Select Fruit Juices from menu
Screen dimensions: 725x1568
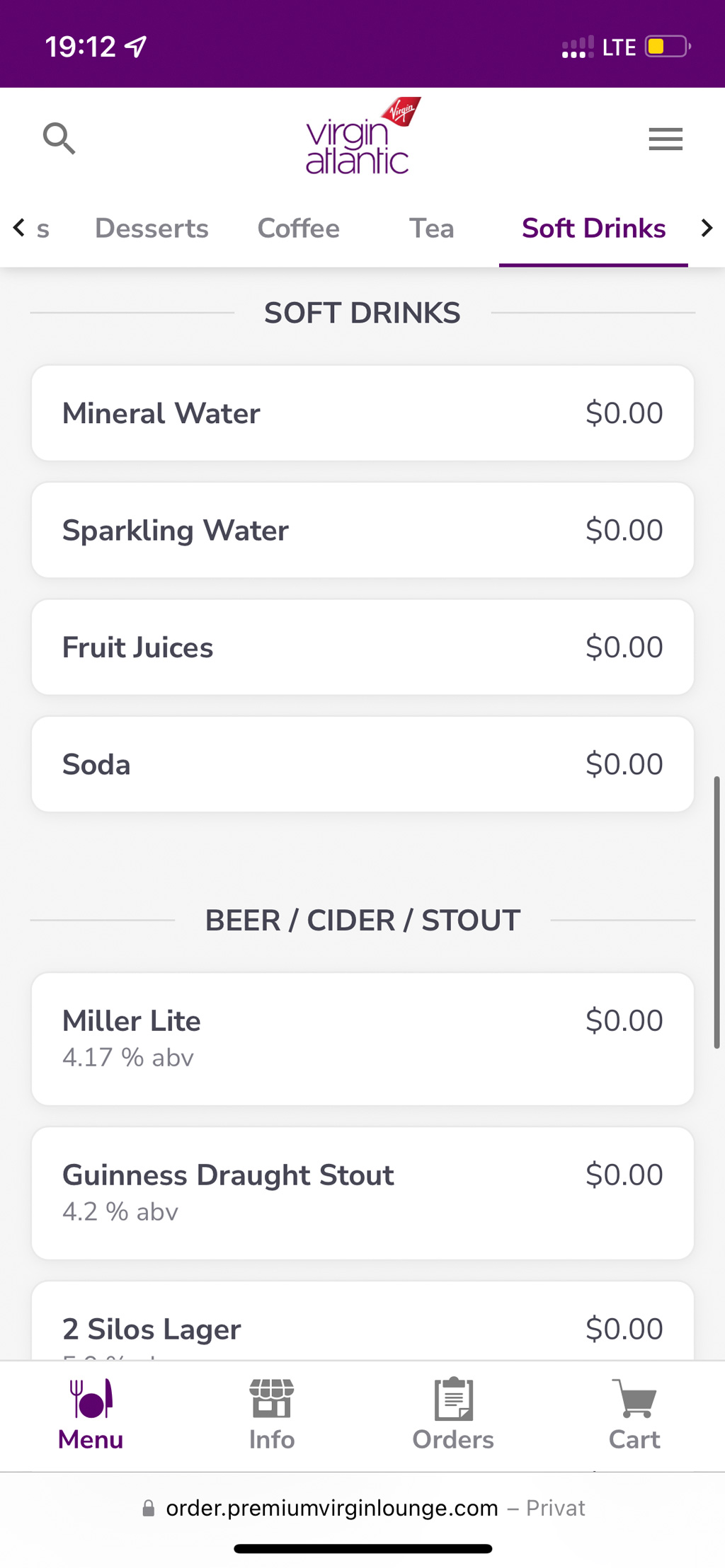(x=362, y=647)
